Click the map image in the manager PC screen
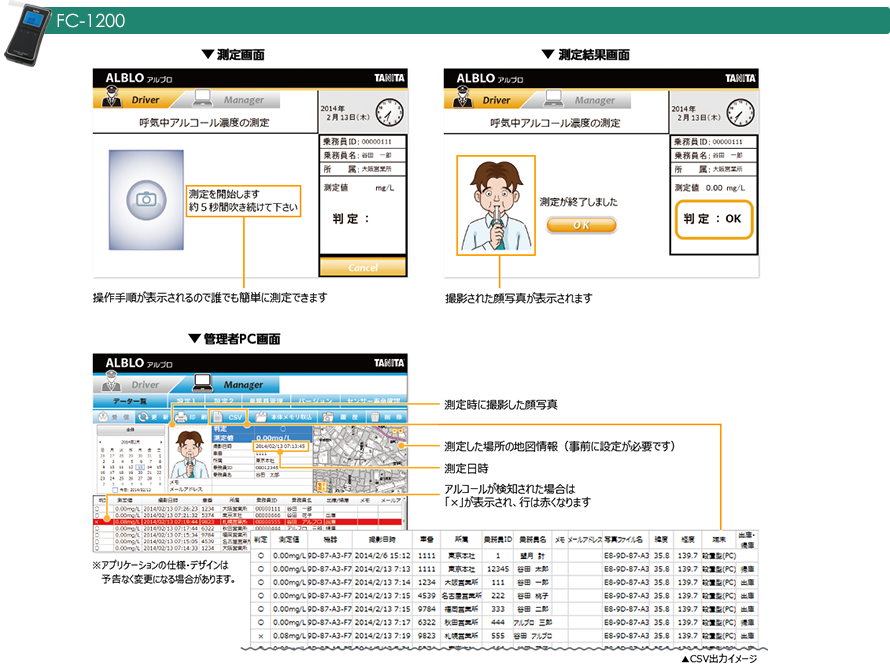890x671 pixels. coord(360,459)
